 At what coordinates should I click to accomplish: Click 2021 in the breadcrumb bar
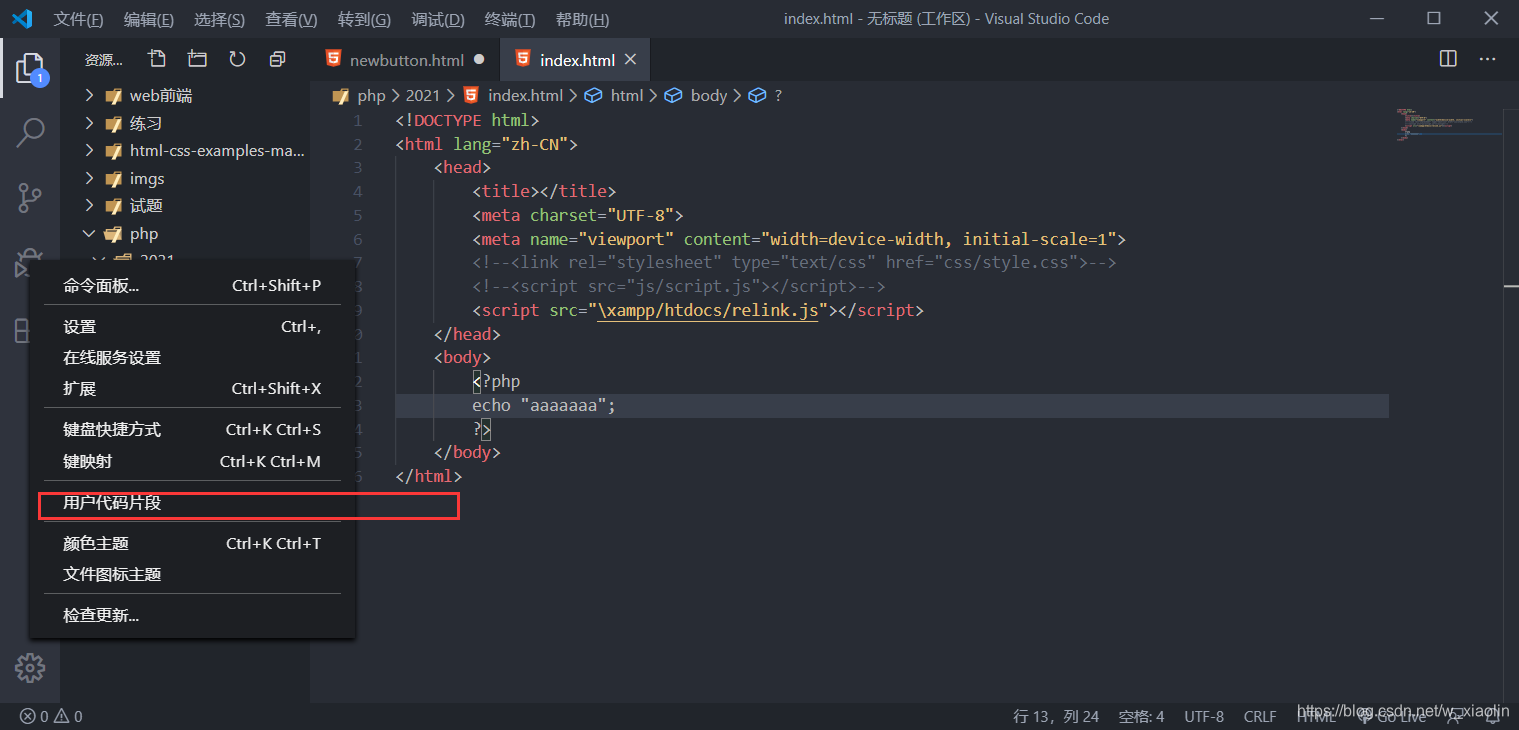point(423,96)
